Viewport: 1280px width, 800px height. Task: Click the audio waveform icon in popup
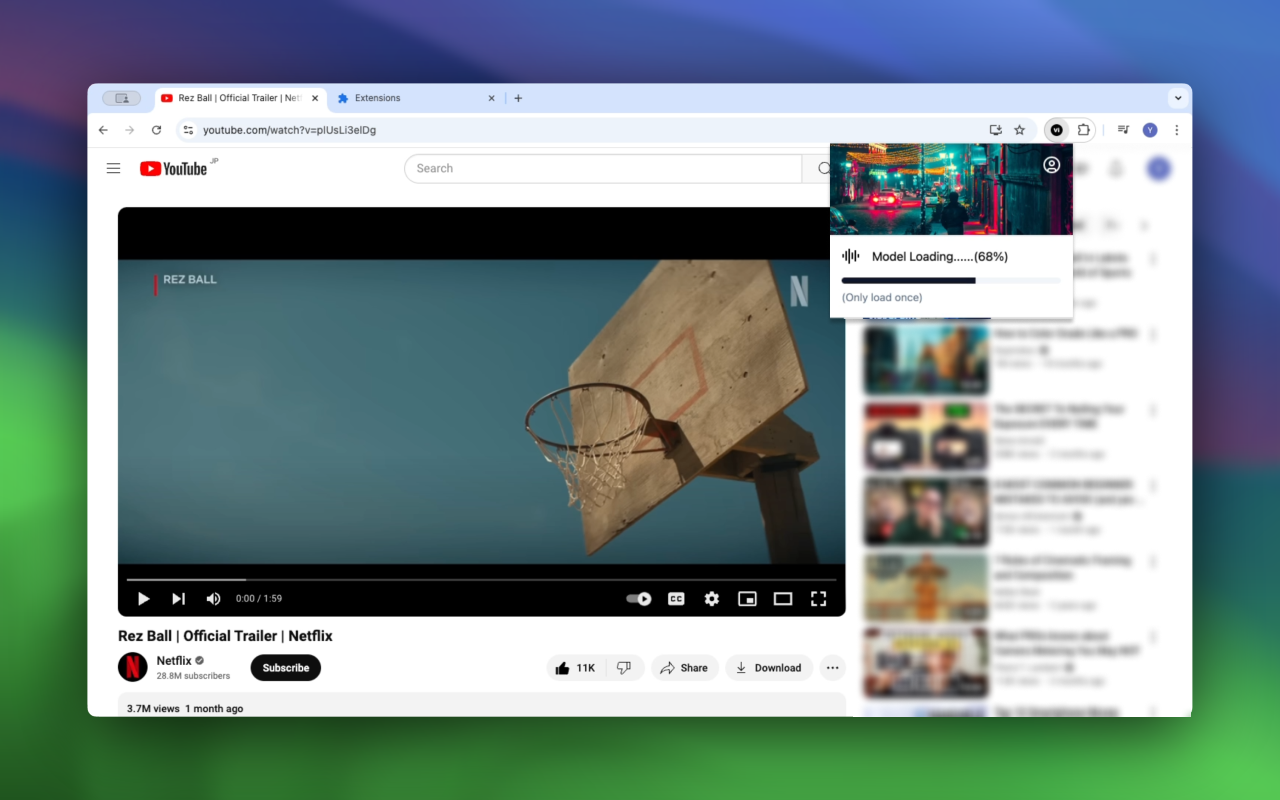[851, 256]
